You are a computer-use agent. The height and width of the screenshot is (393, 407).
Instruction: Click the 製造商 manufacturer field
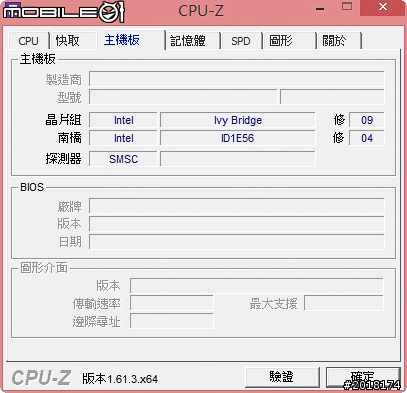(x=237, y=79)
